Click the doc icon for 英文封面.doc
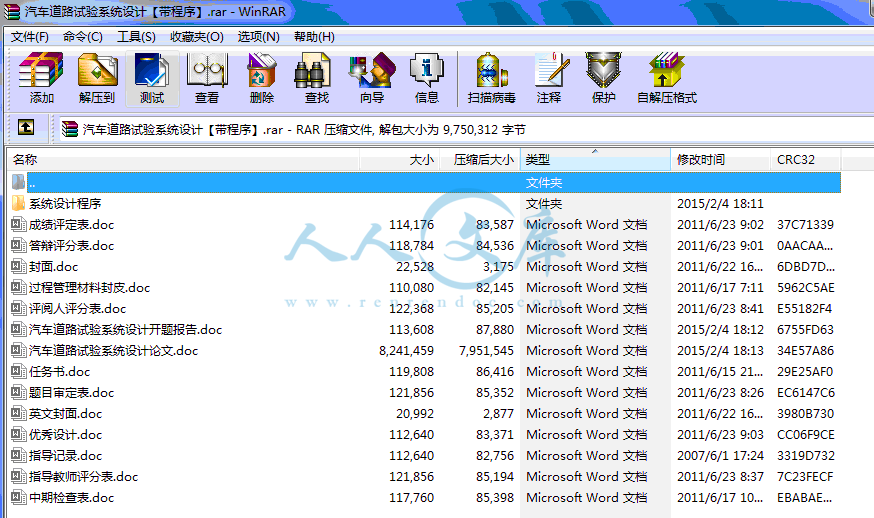The image size is (874, 518). [18, 414]
